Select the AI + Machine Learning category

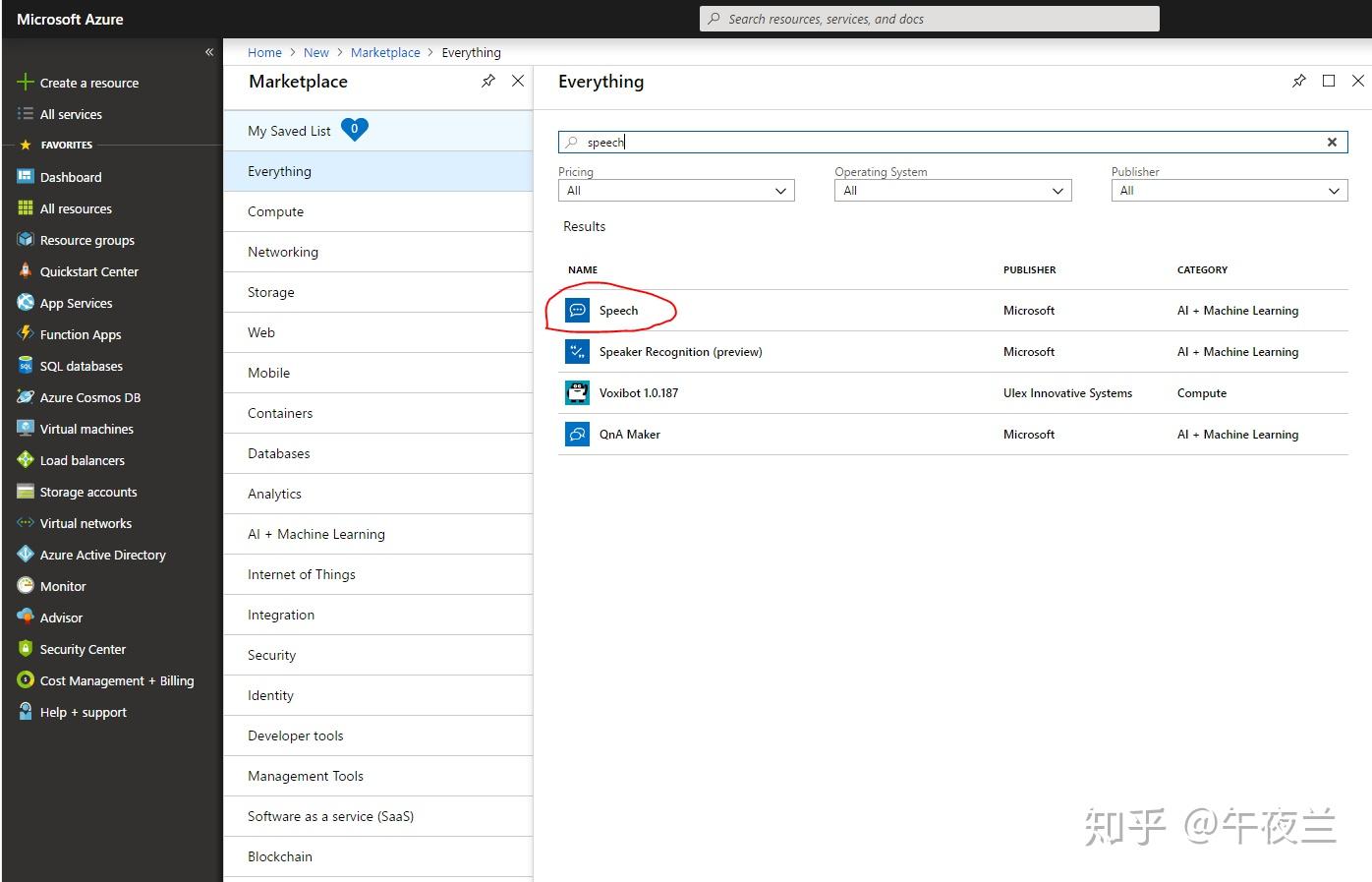pos(378,534)
